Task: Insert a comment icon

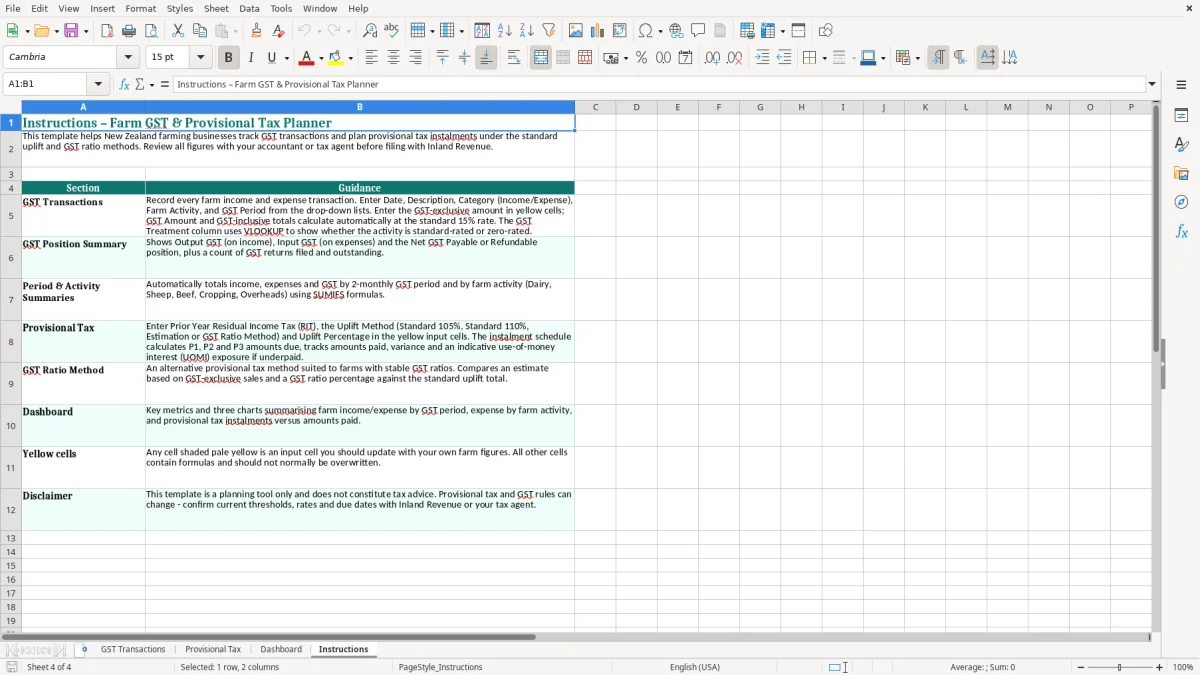Action: tap(698, 31)
